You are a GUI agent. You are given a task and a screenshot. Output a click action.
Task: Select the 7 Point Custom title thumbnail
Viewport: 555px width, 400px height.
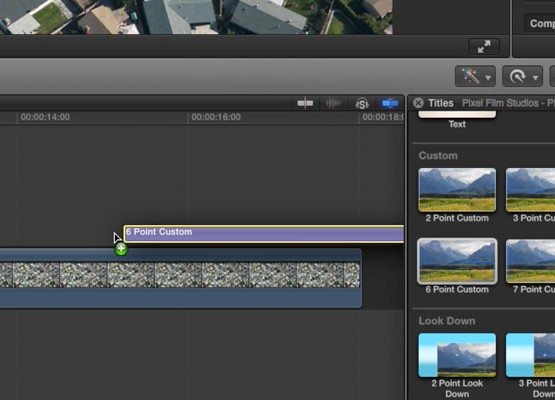(x=530, y=261)
